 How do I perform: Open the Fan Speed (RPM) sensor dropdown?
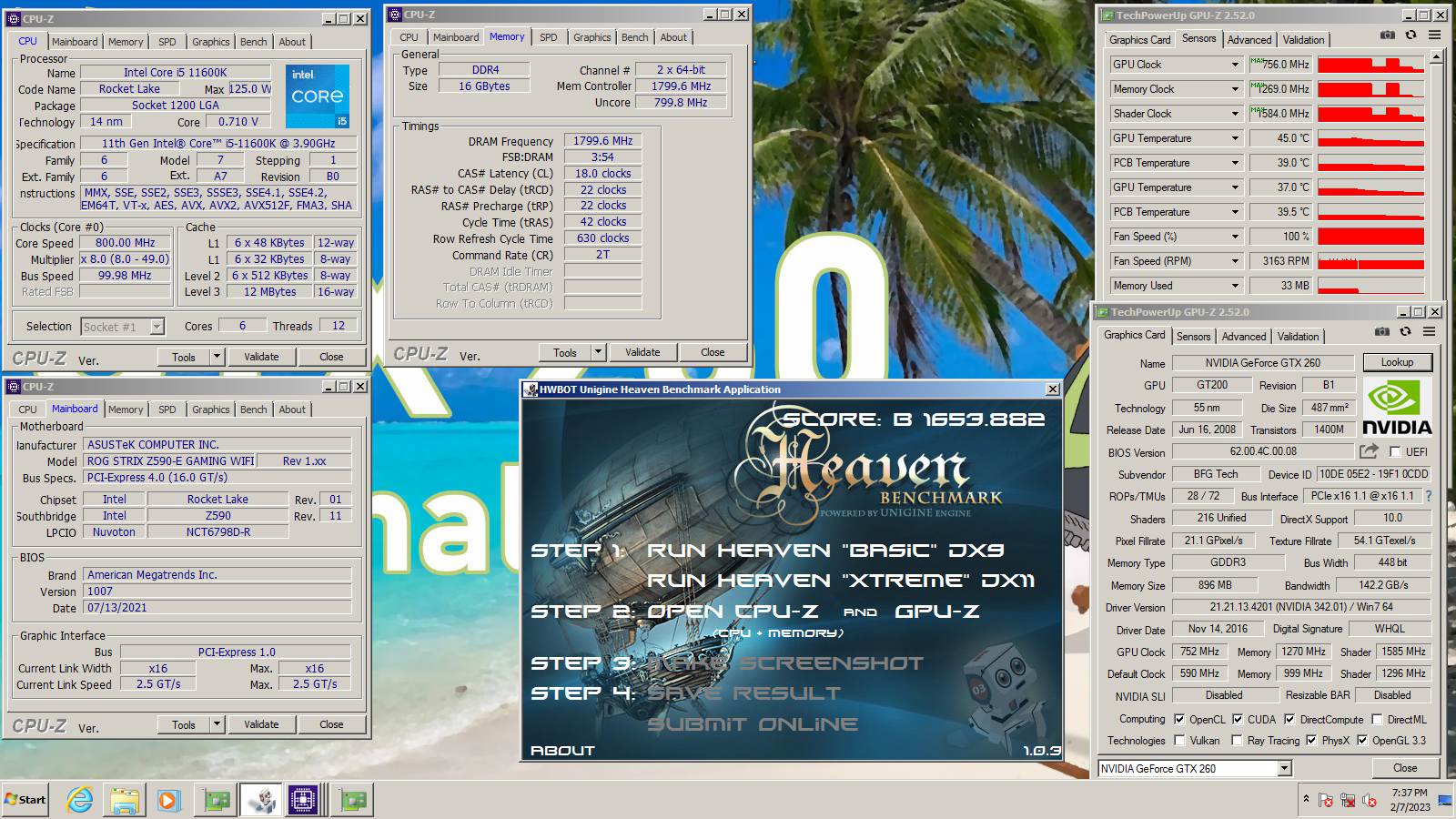coord(1235,261)
